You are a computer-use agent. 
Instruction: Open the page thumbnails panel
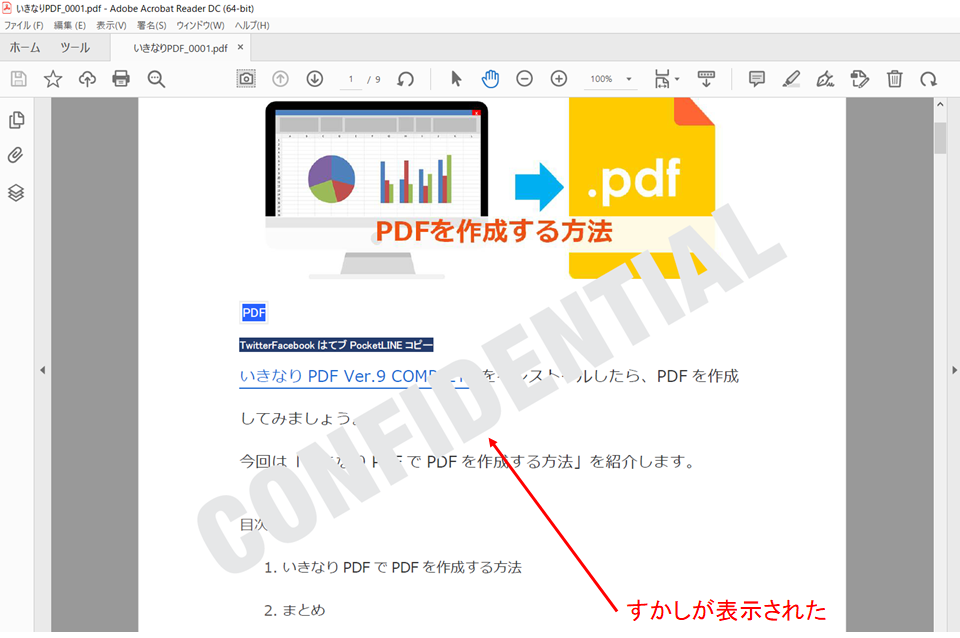click(x=17, y=120)
